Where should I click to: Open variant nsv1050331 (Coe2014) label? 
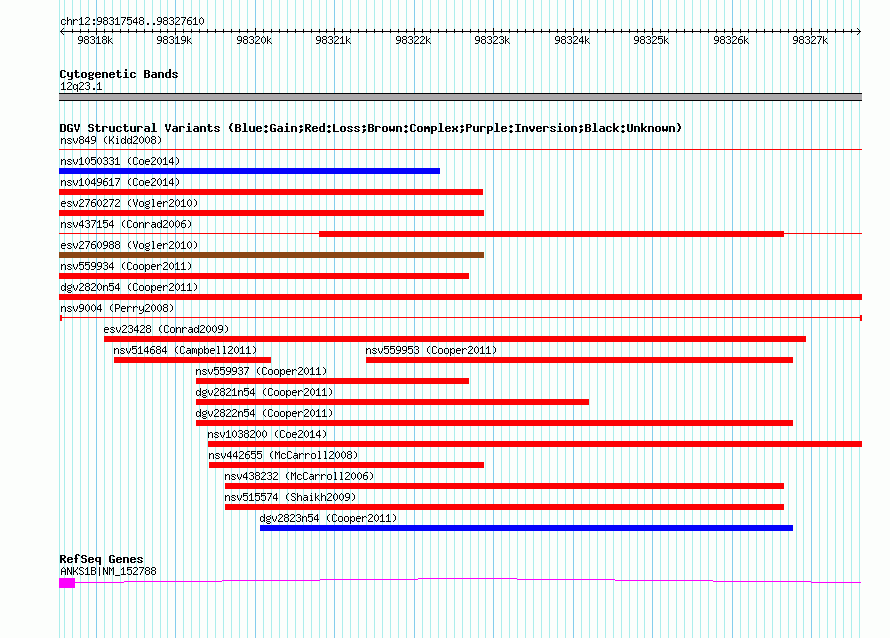(x=120, y=161)
